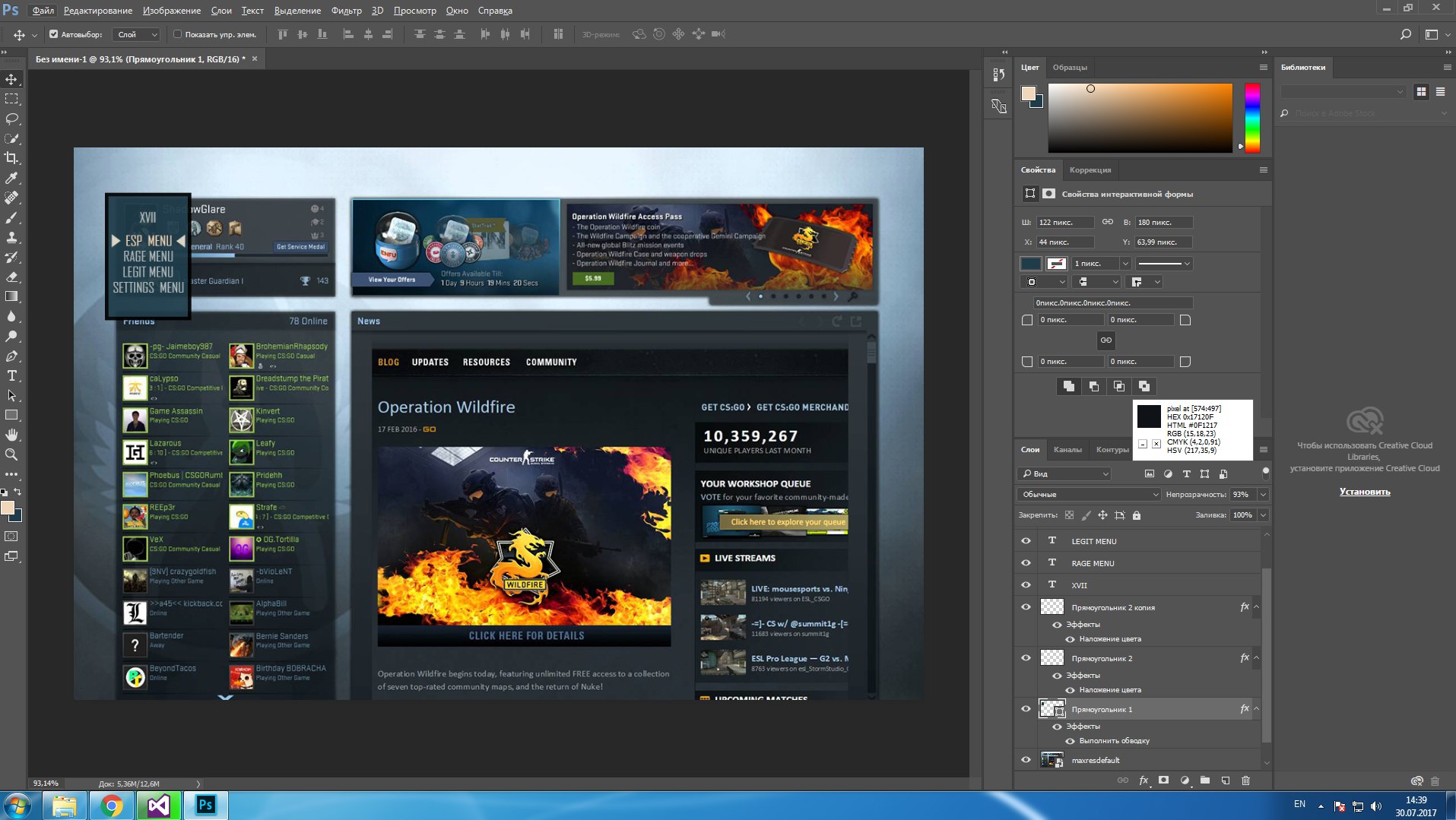The image size is (1456, 820).
Task: Click the hue spectrum slider
Action: coord(1251,119)
